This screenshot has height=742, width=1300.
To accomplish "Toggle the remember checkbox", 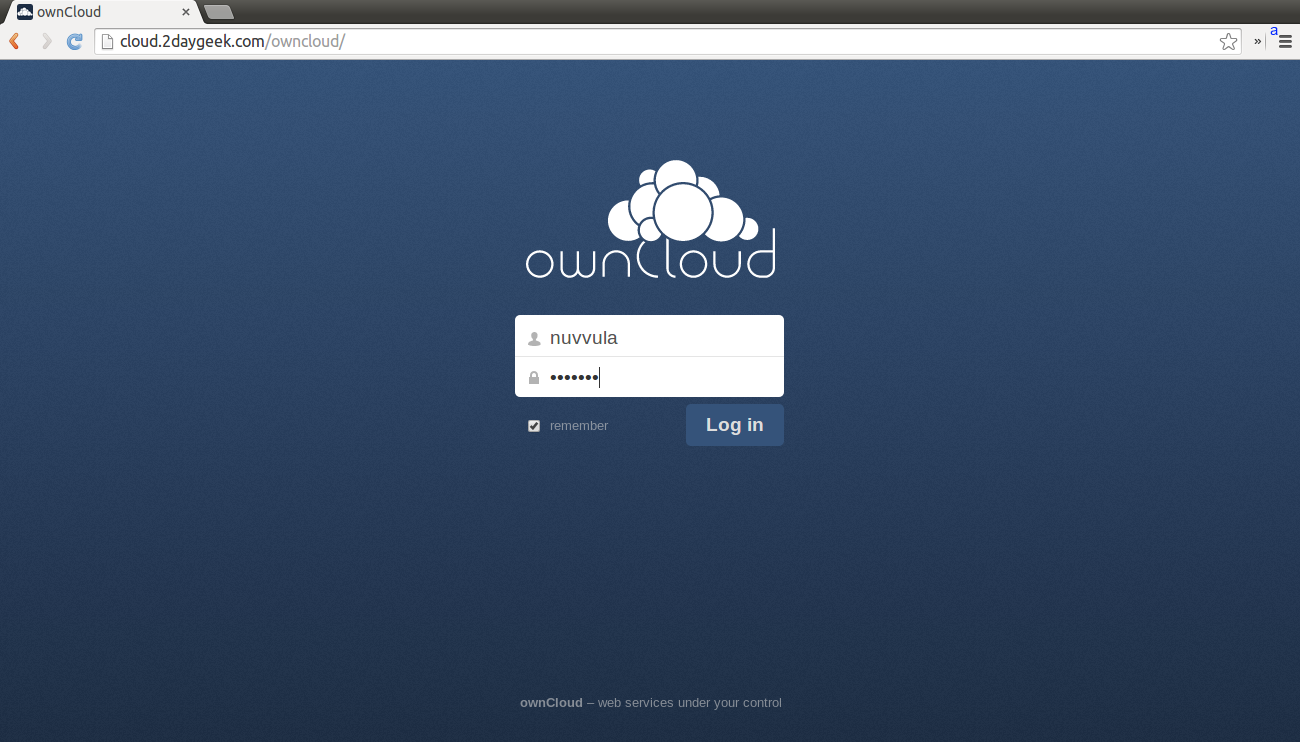I will (x=534, y=426).
